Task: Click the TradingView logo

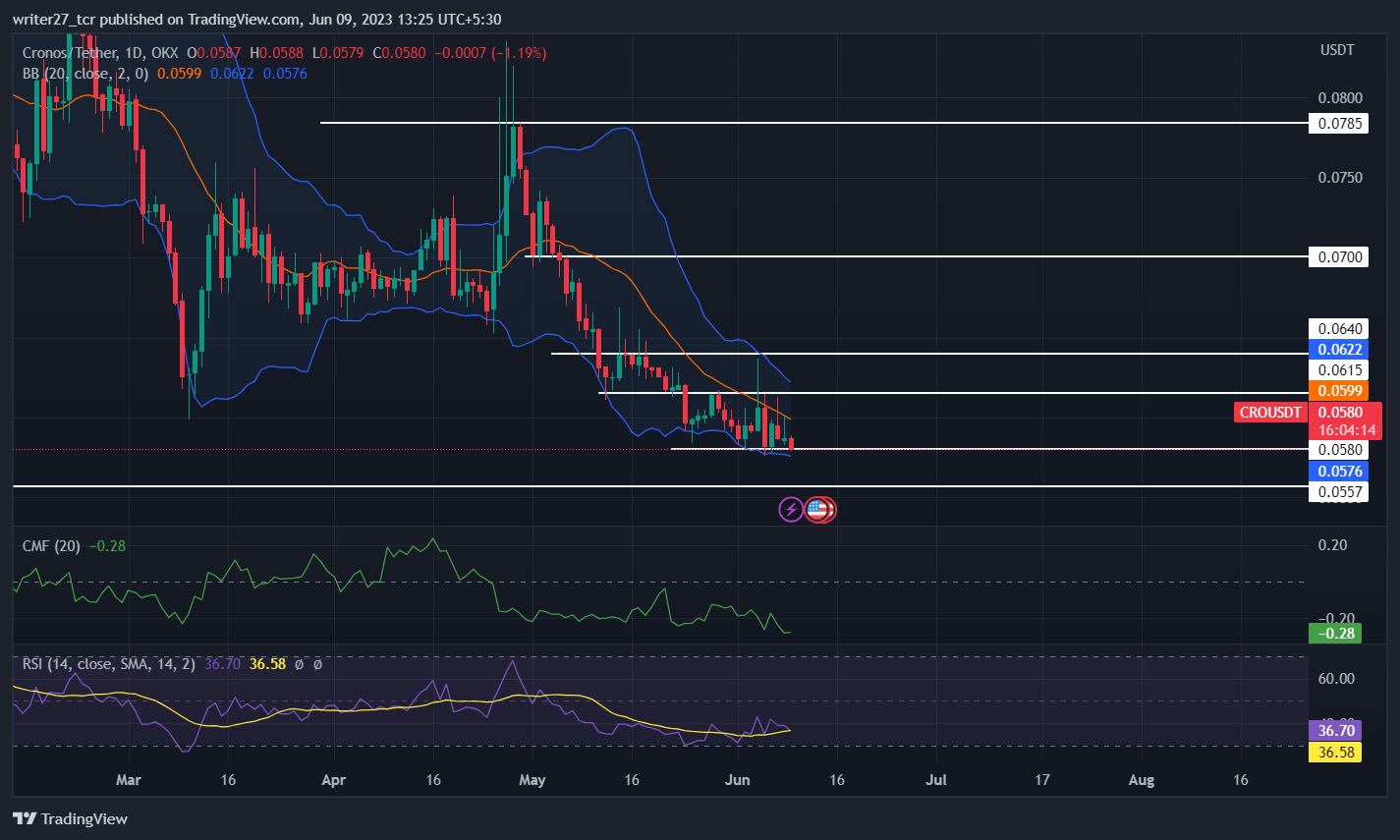Action: point(71,818)
